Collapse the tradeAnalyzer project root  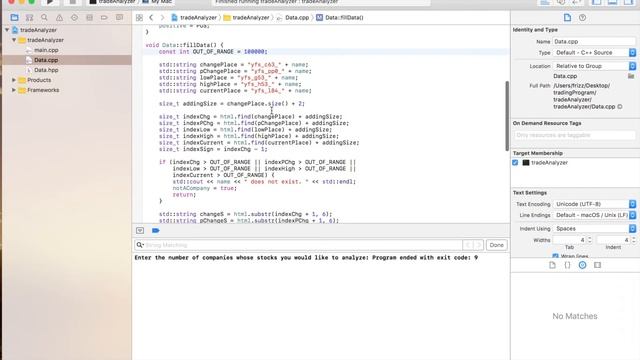click(x=7, y=30)
